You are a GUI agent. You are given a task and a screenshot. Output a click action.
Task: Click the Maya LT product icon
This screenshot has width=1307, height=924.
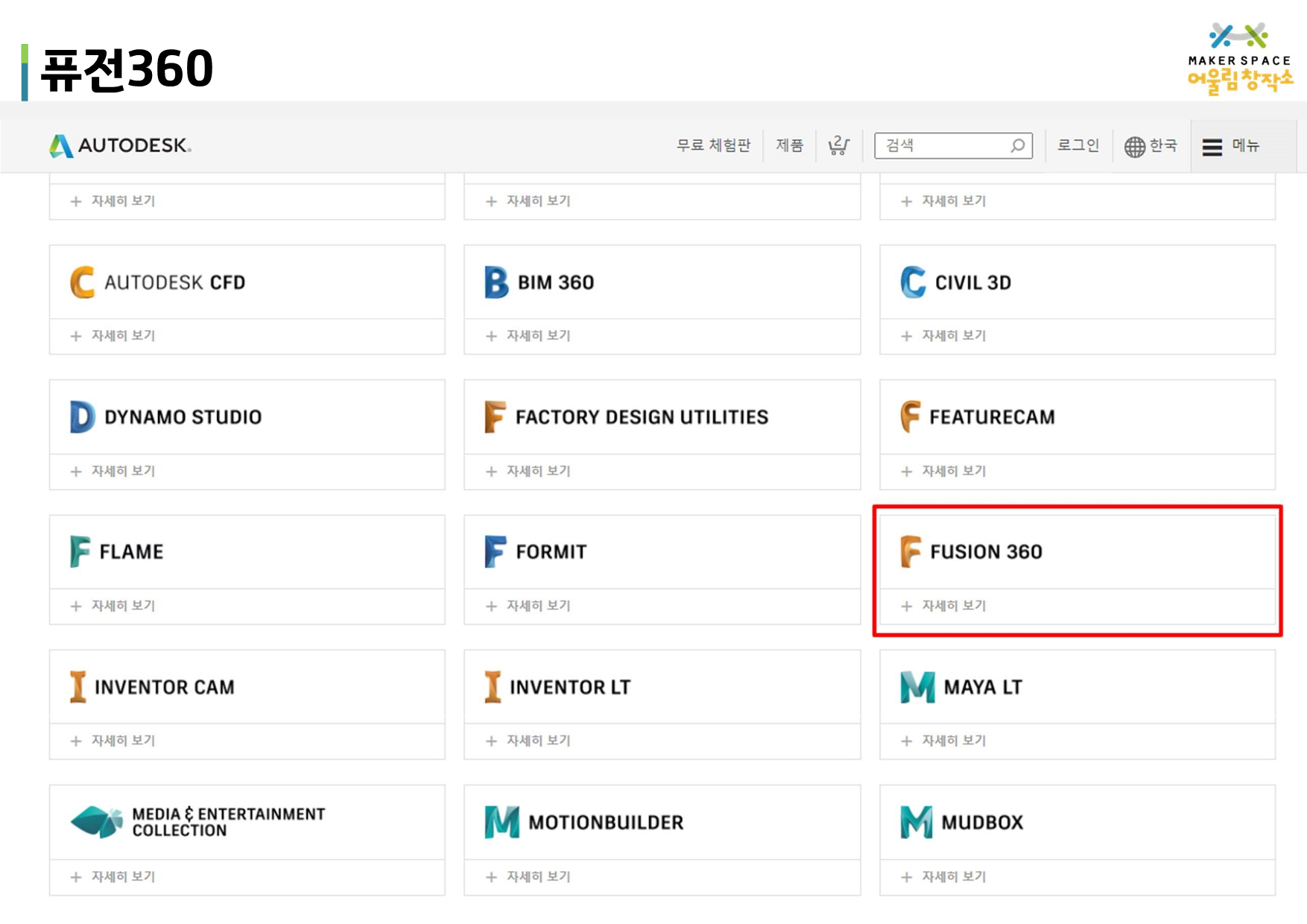pos(917,687)
